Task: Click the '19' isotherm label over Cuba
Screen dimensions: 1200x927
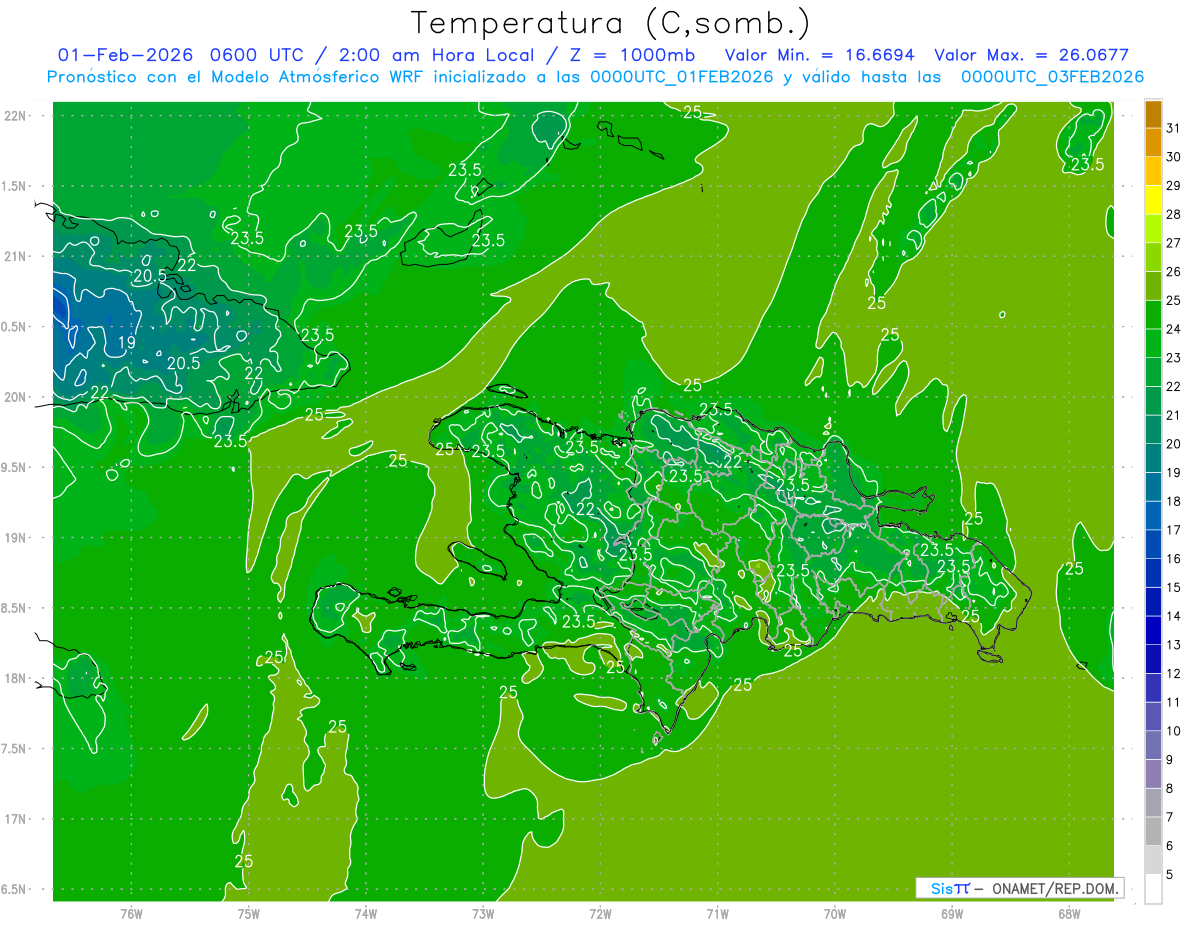Action: click(127, 343)
